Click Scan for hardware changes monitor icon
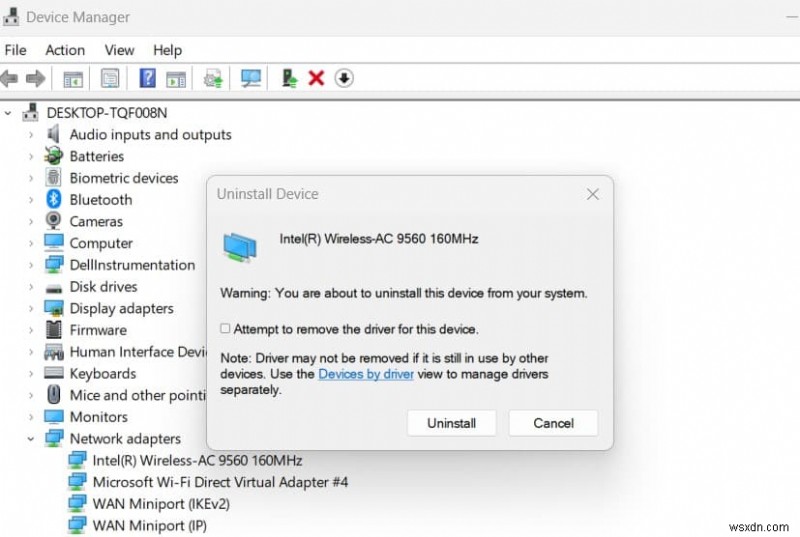800x537 pixels. (251, 79)
